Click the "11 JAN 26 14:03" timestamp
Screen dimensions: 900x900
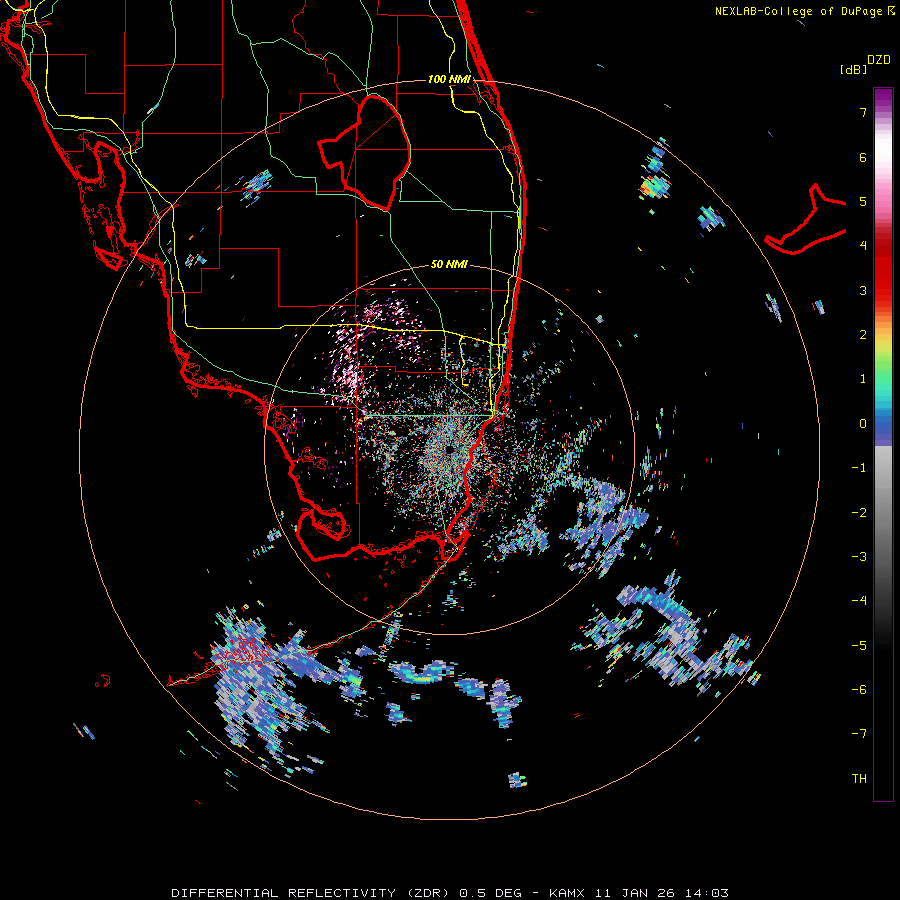coord(662,893)
